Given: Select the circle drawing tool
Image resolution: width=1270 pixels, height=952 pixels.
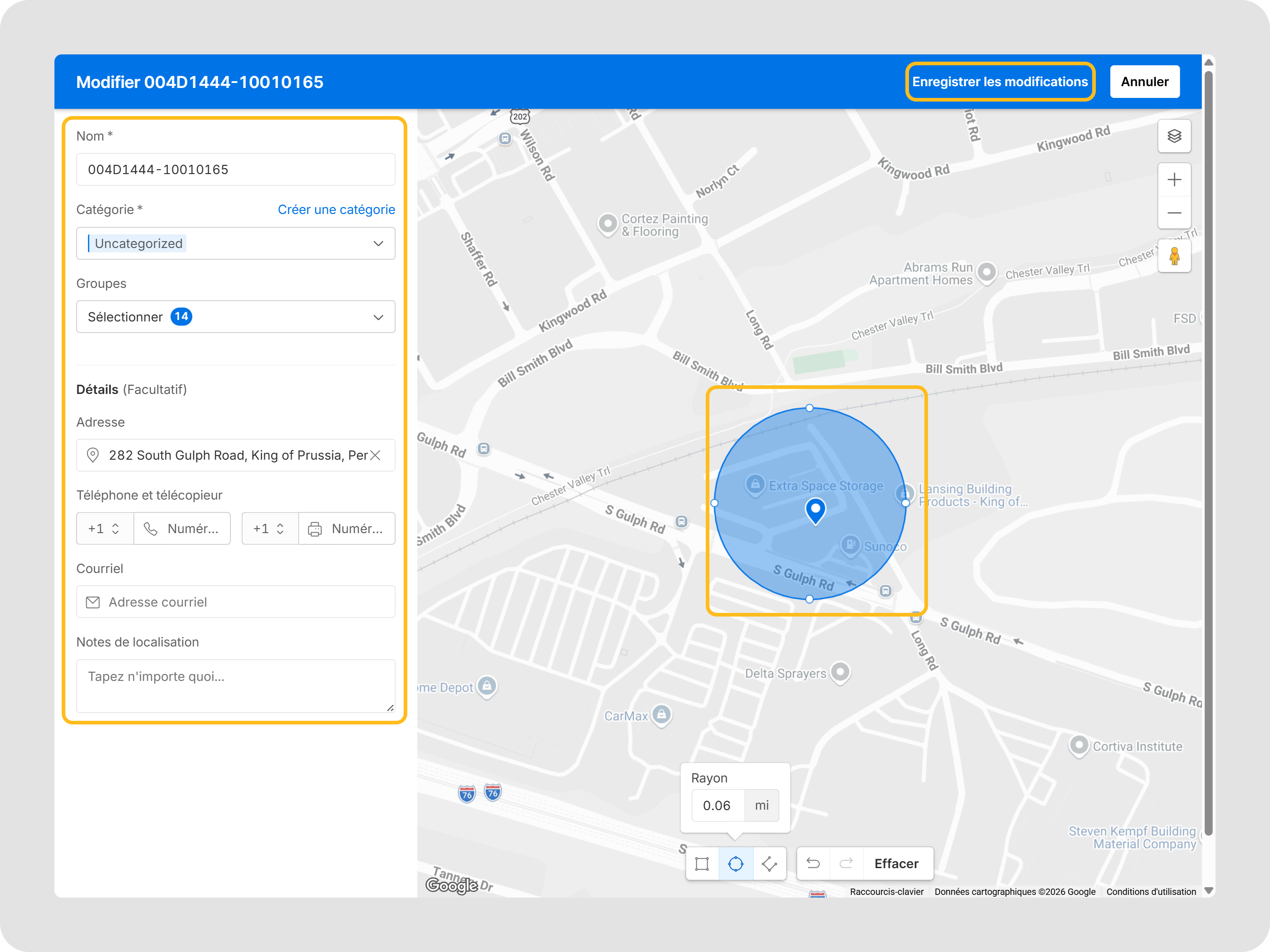Looking at the screenshot, I should (x=736, y=864).
